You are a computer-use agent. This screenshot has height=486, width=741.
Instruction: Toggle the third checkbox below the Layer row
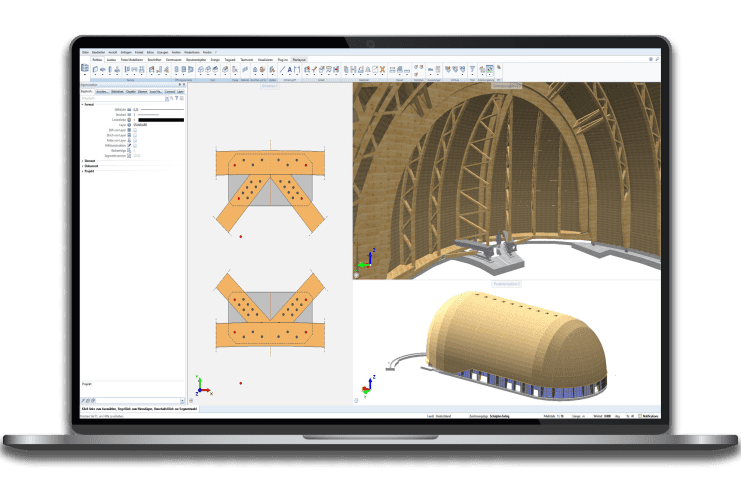click(136, 140)
